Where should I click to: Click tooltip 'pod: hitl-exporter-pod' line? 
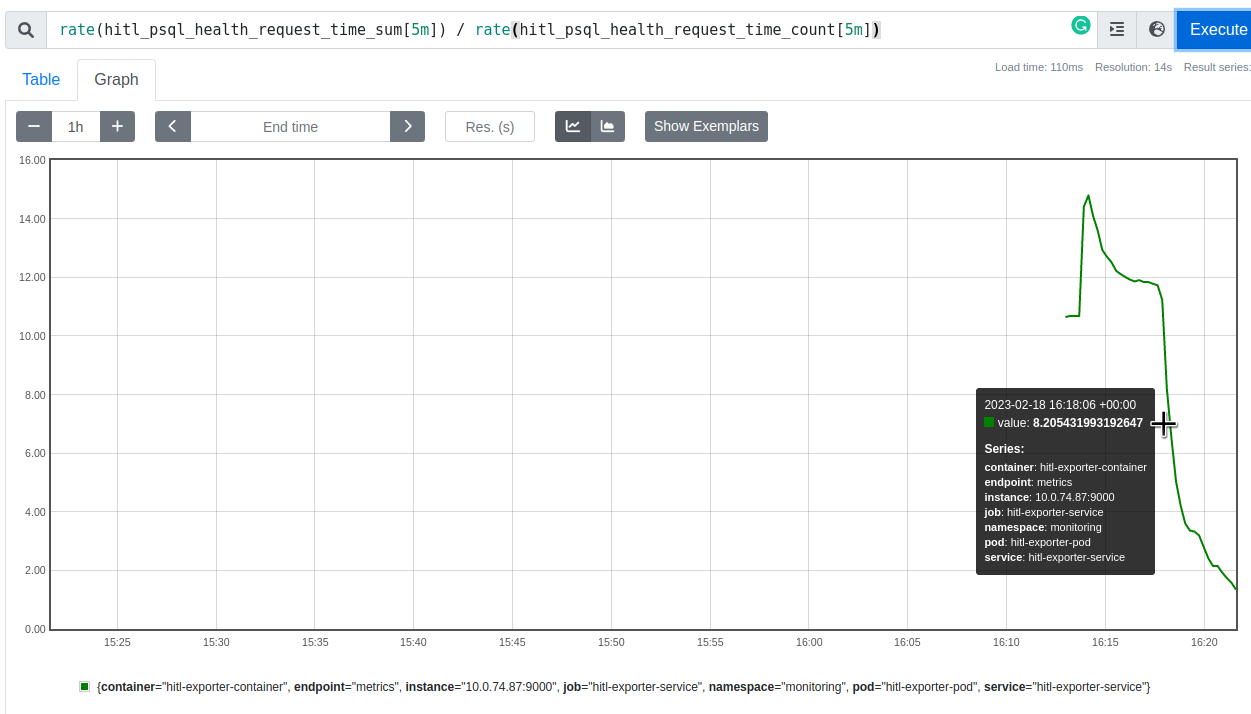tap(1037, 542)
